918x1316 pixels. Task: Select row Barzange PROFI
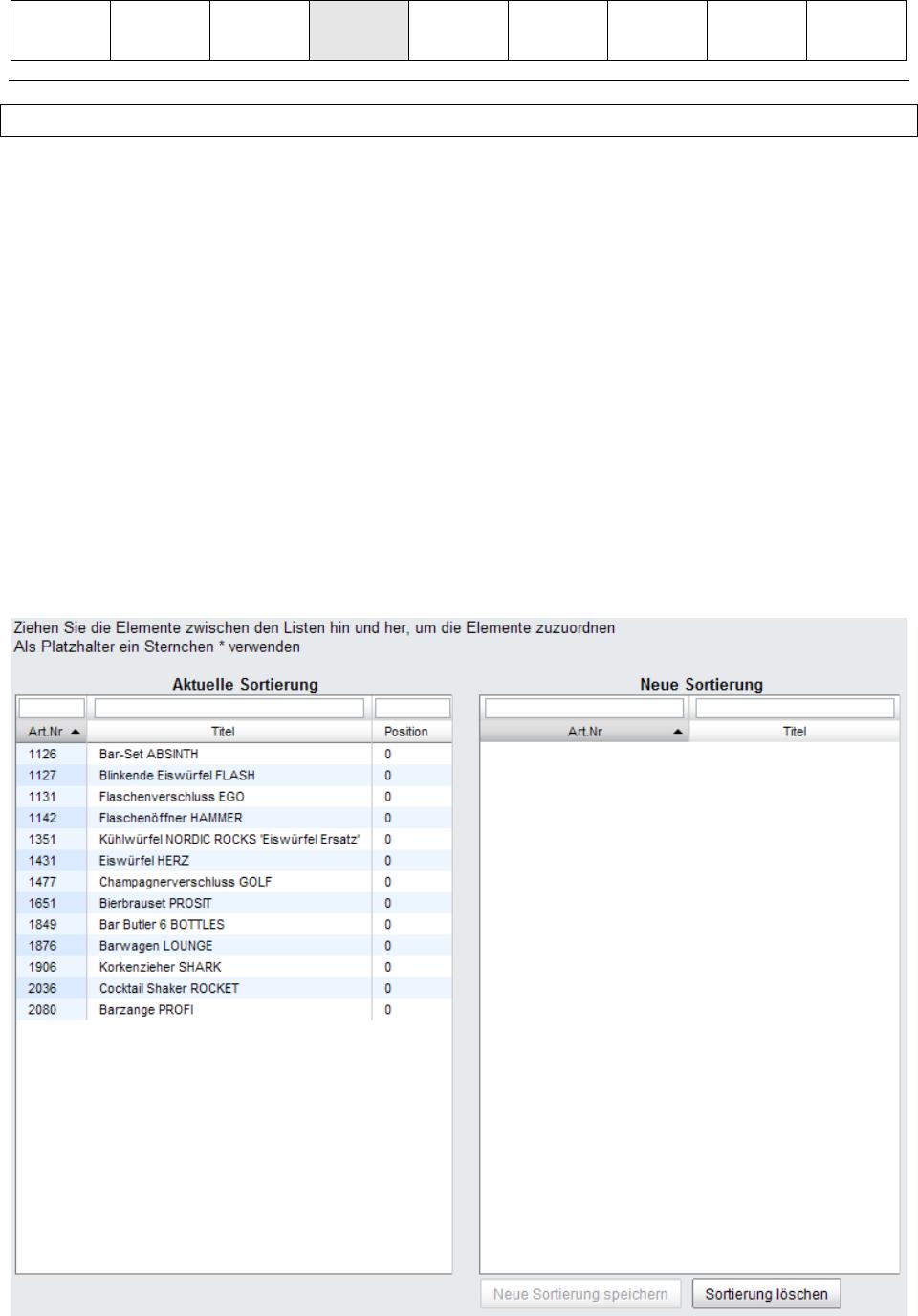[234, 1010]
